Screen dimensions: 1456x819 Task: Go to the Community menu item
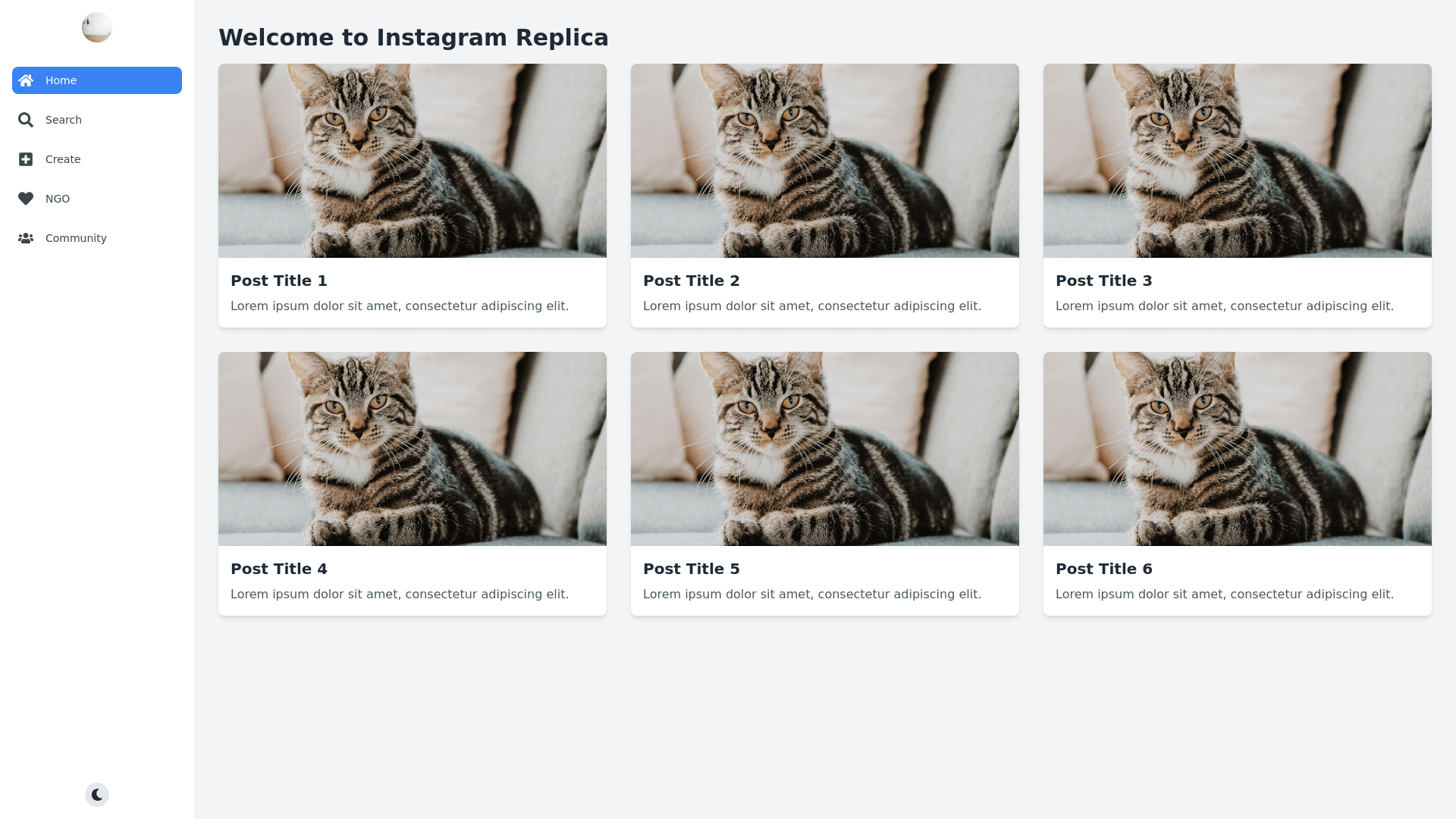[x=76, y=238]
